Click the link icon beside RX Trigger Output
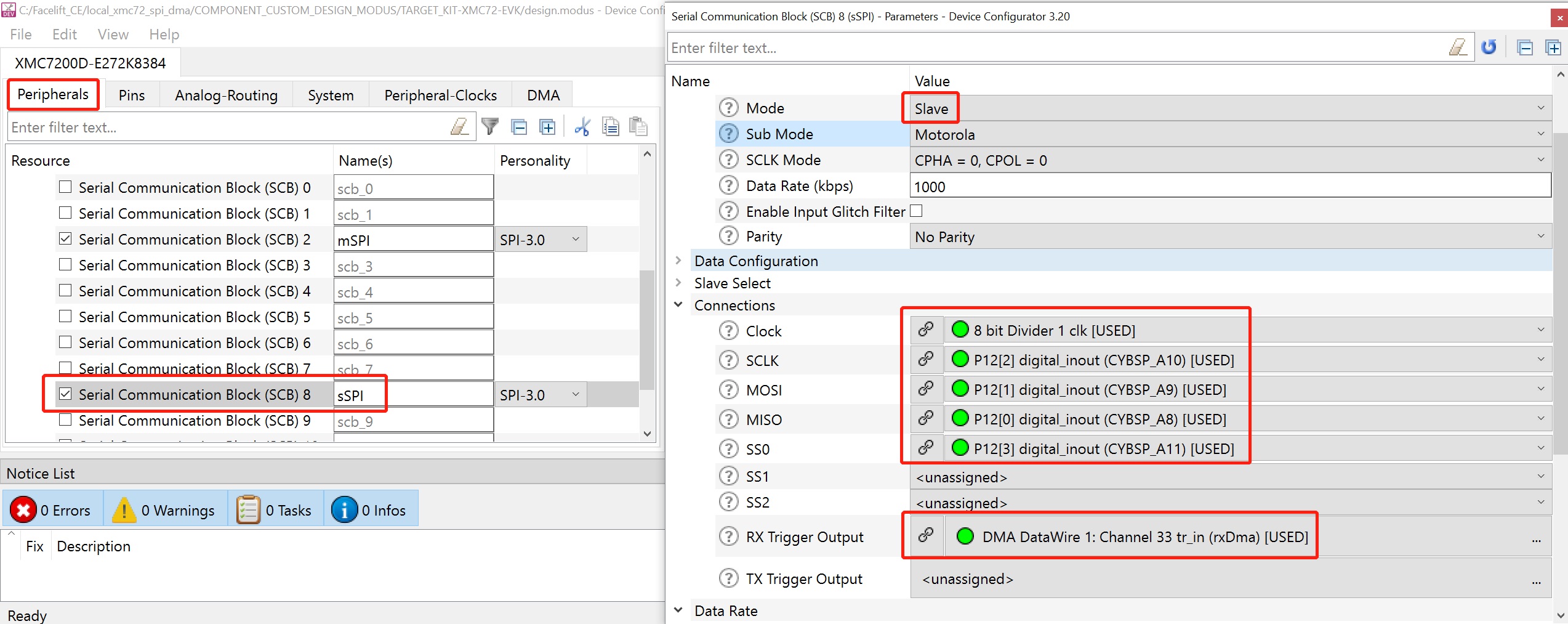Viewport: 1568px width, 624px height. pos(927,536)
